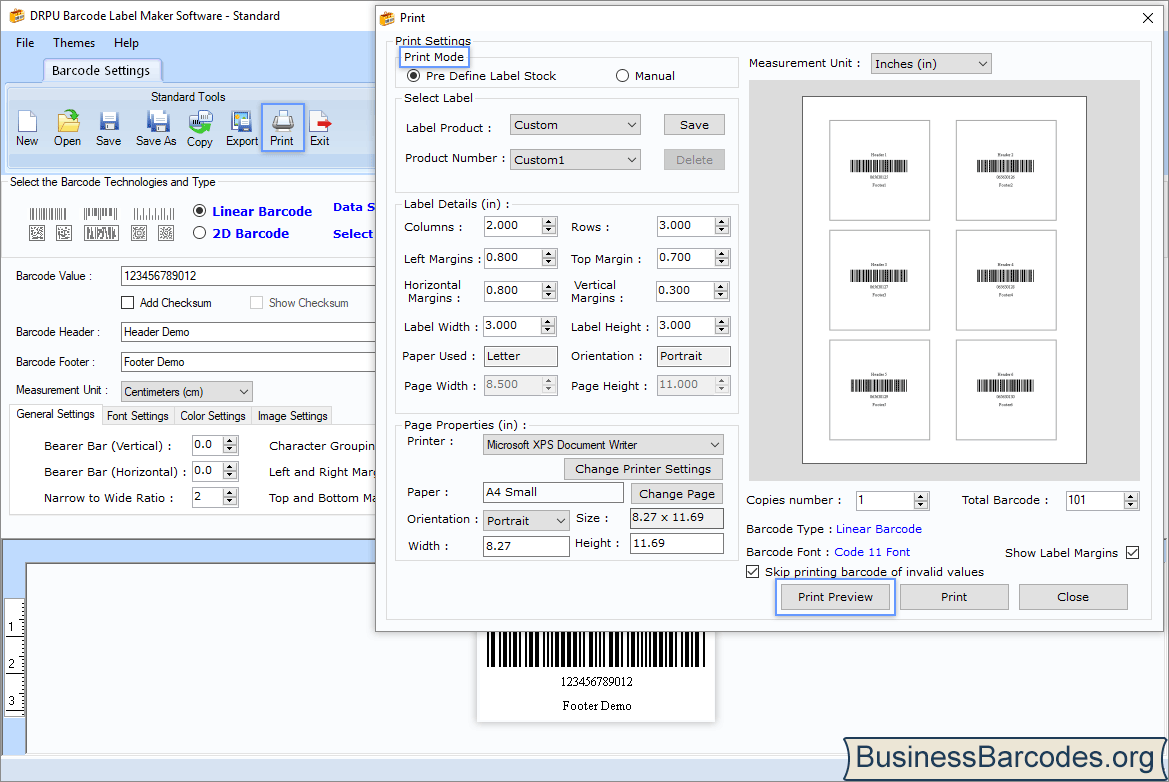Click the Open folder toolbar icon

click(67, 128)
